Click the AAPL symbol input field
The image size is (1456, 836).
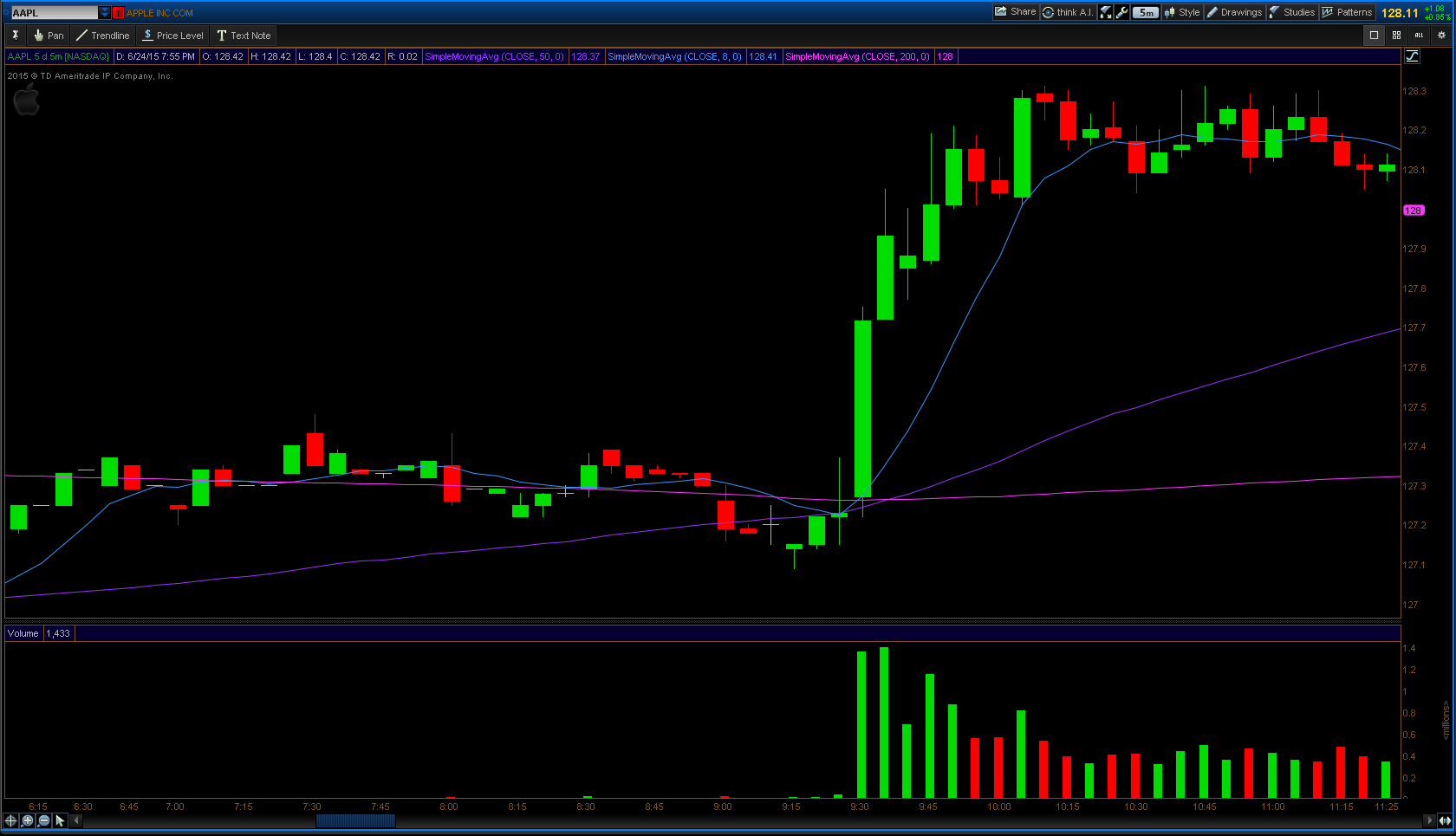click(54, 13)
